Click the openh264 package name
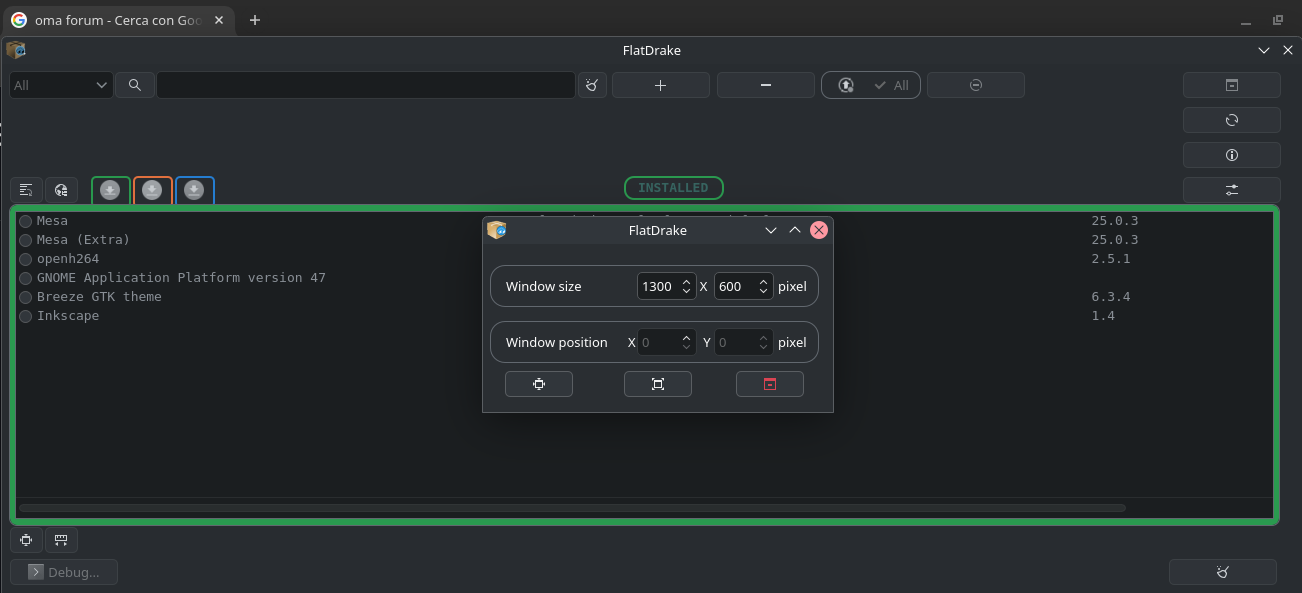This screenshot has height=593, width=1302. point(68,259)
